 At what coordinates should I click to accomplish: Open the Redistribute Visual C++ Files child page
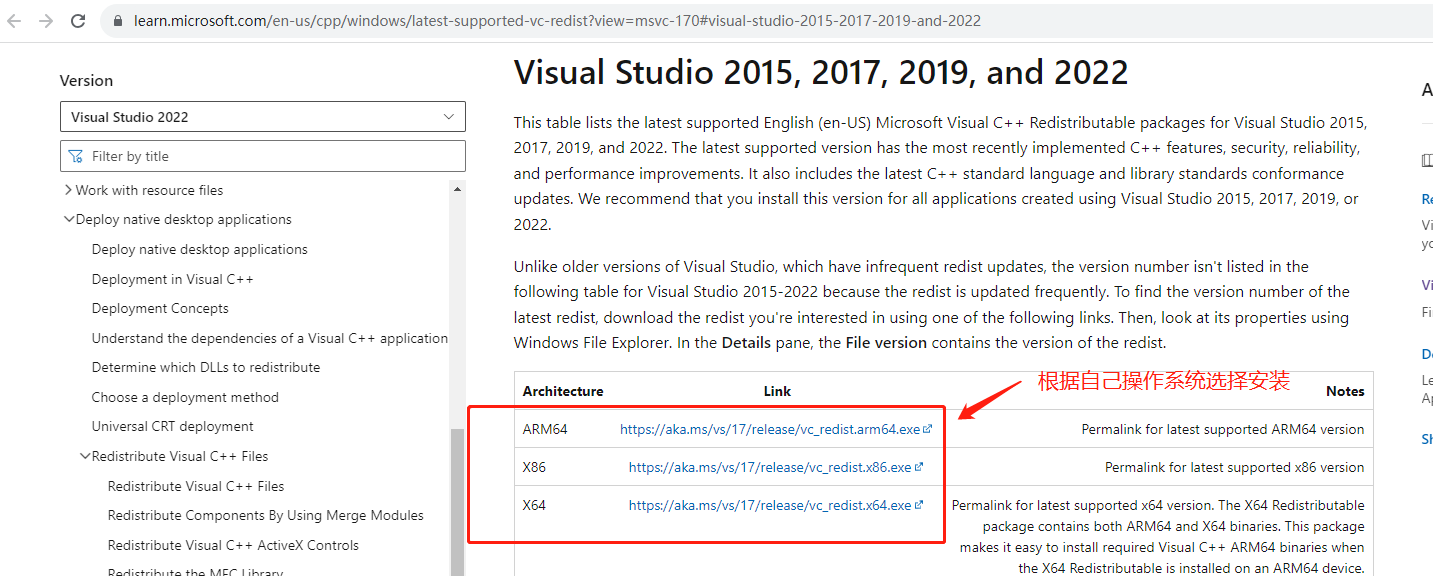(x=196, y=486)
